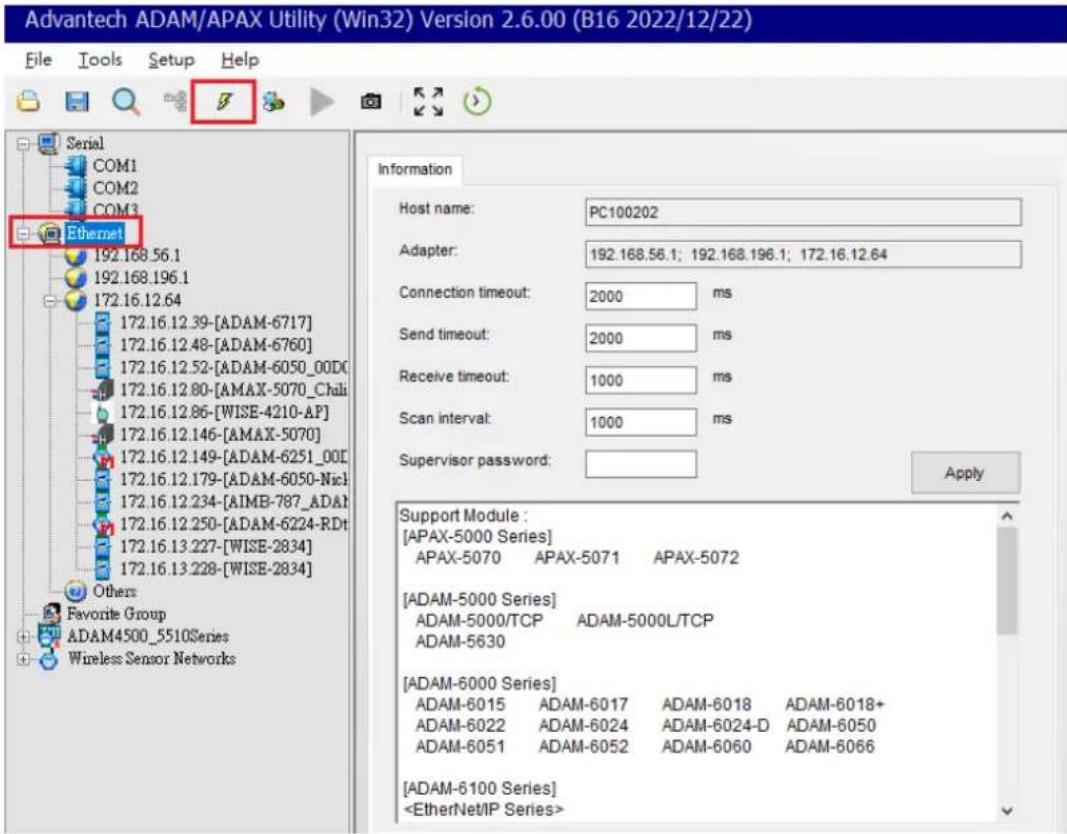The width and height of the screenshot is (1067, 834).
Task: Click the Supervisor password field
Action: (x=641, y=464)
